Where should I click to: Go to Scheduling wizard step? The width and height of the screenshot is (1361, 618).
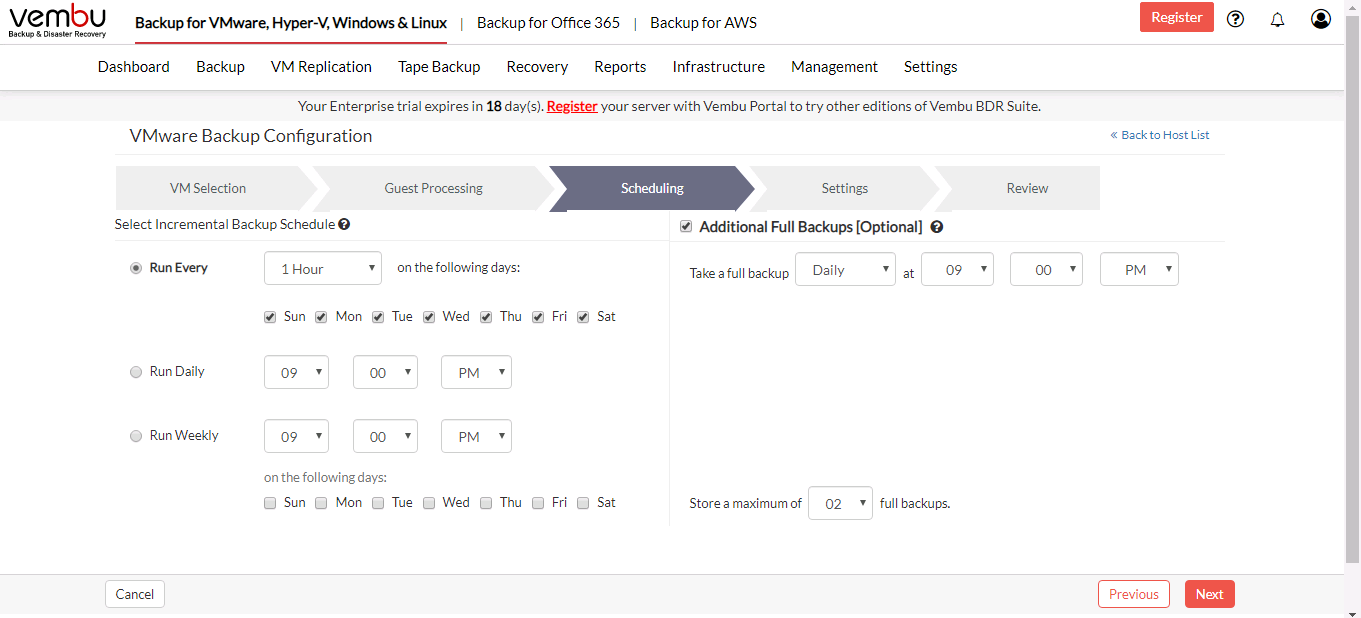(652, 188)
